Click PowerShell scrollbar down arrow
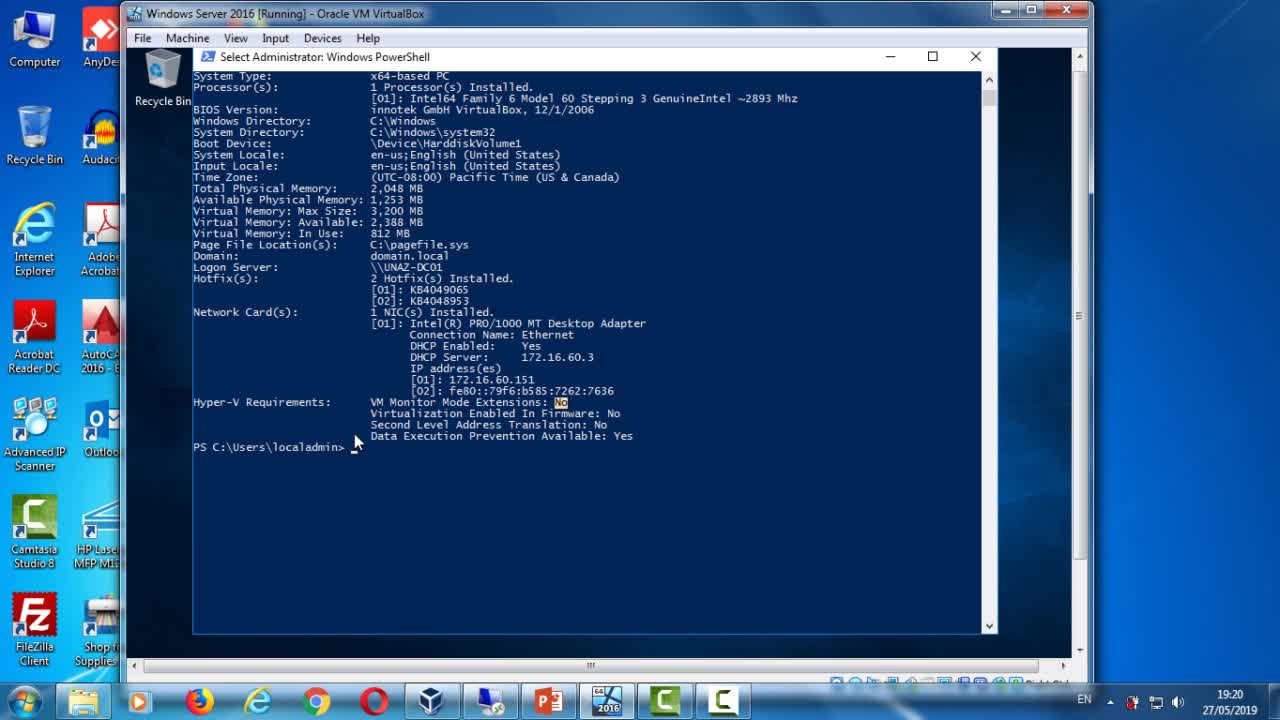This screenshot has height=720, width=1280. point(989,626)
